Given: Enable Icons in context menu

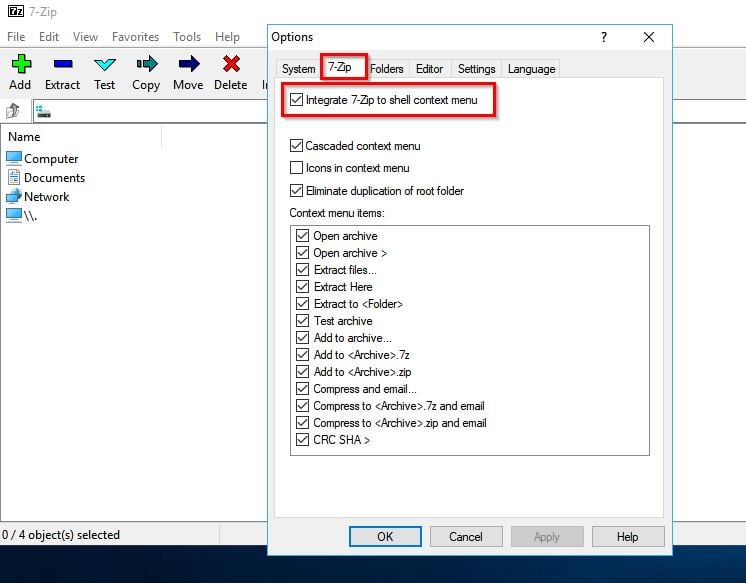Looking at the screenshot, I should [x=296, y=168].
